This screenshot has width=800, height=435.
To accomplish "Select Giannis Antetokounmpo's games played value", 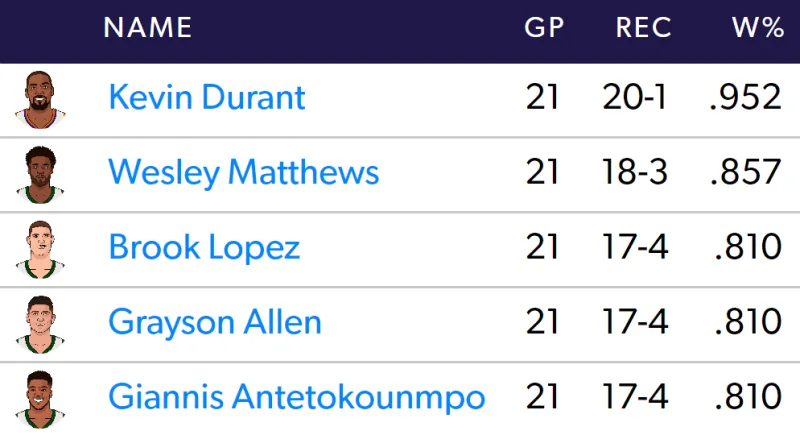I will [x=542, y=397].
